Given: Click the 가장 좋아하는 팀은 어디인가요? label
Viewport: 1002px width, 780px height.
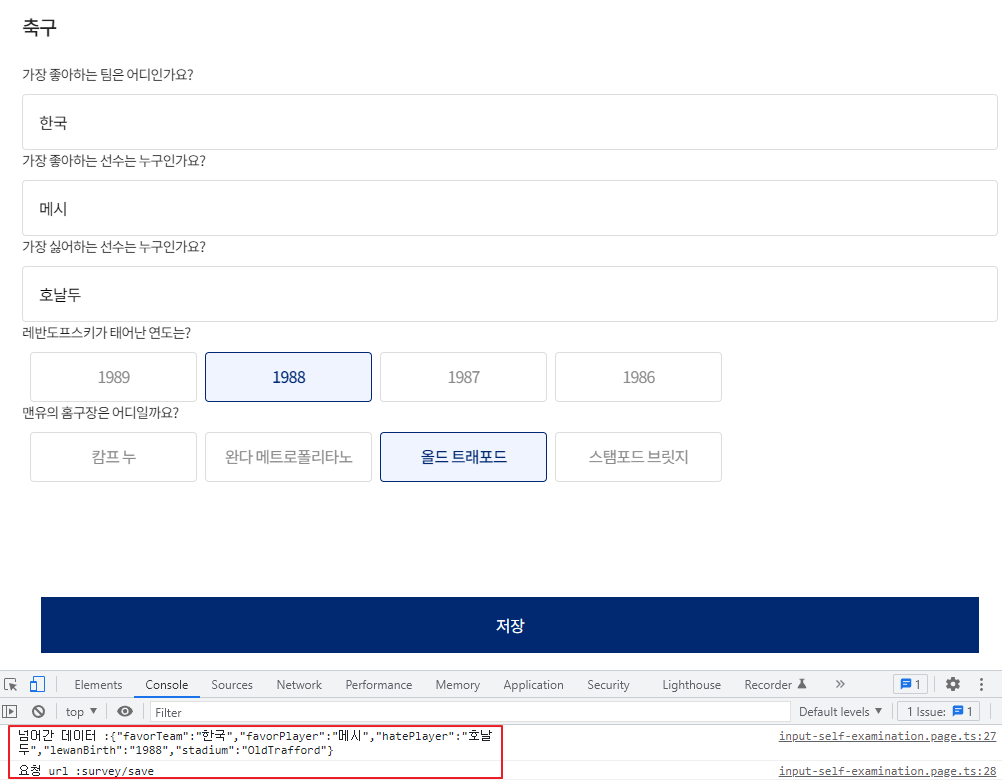Looking at the screenshot, I should point(107,74).
